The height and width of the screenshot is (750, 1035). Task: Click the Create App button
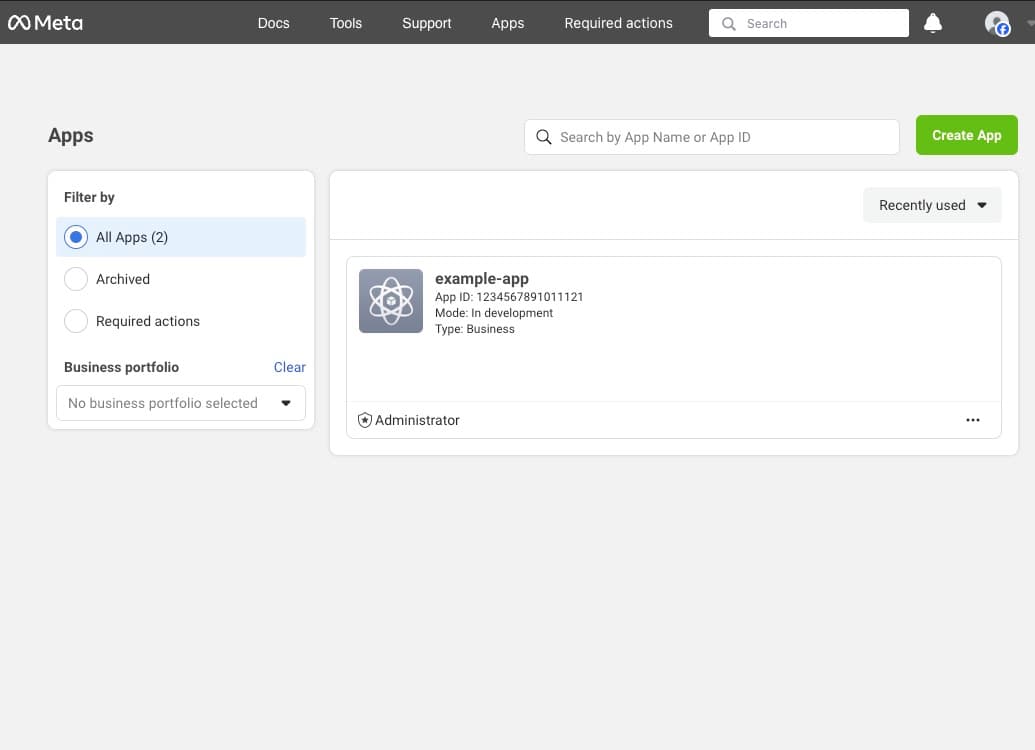pyautogui.click(x=966, y=135)
